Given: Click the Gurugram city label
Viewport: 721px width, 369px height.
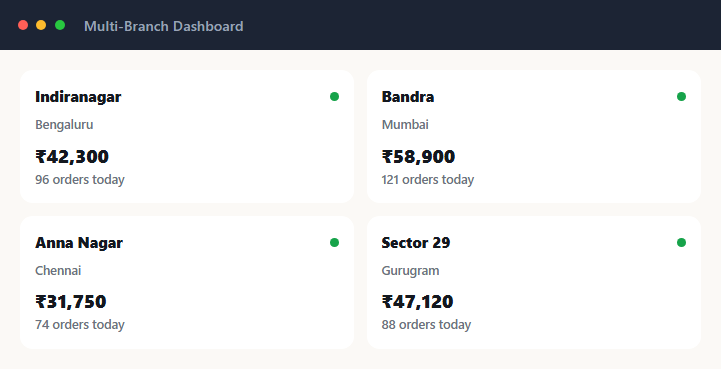Looking at the screenshot, I should point(410,271).
